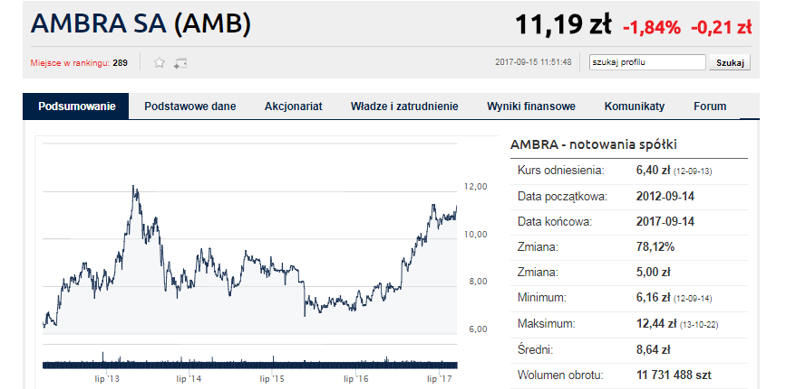
Task: Switch to the Podstawowe dane tab
Action: [190, 106]
